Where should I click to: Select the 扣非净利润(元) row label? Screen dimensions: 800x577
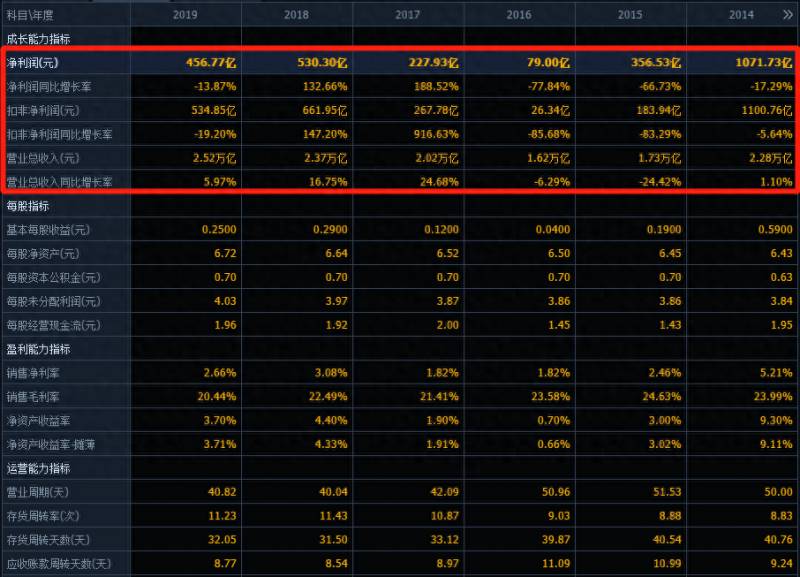[43, 111]
